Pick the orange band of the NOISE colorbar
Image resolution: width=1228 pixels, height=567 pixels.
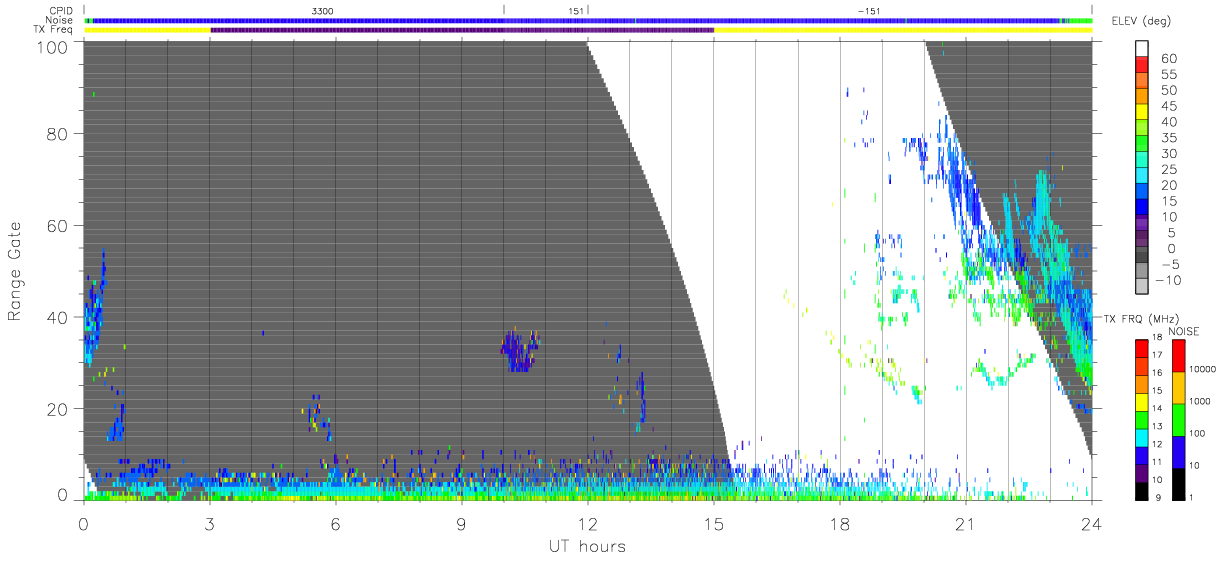(x=1179, y=387)
